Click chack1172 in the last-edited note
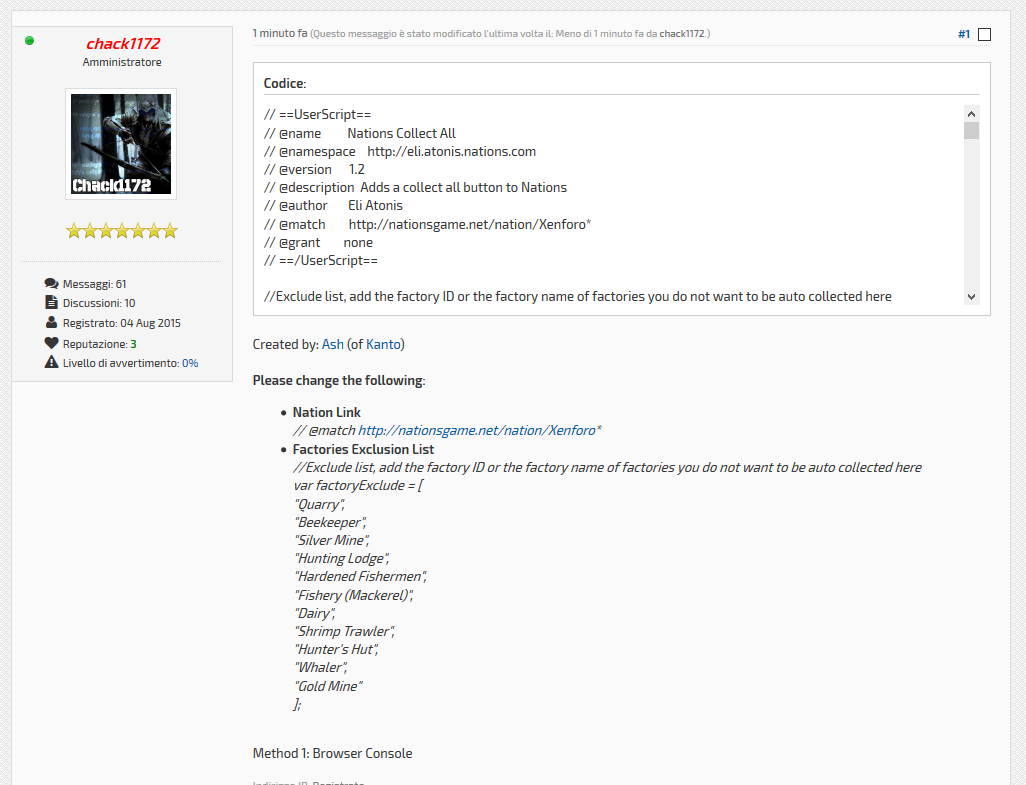 click(682, 33)
